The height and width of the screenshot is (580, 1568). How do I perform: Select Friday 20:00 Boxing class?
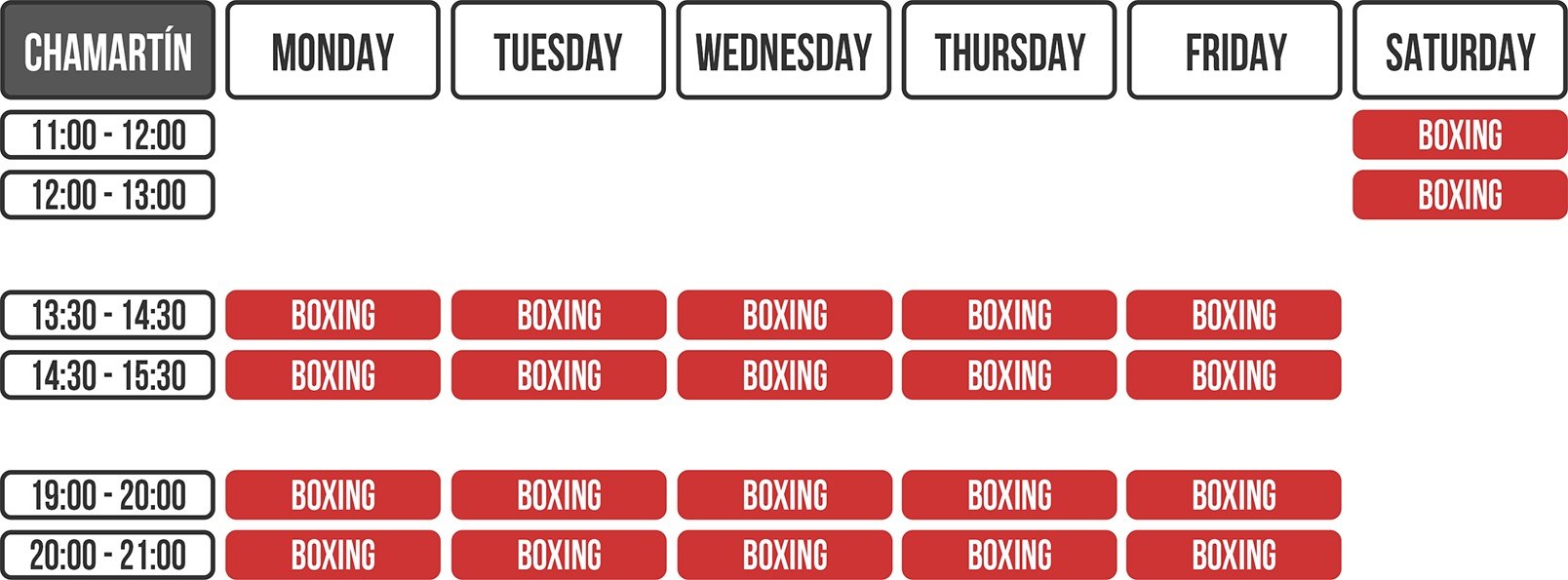(x=1234, y=556)
